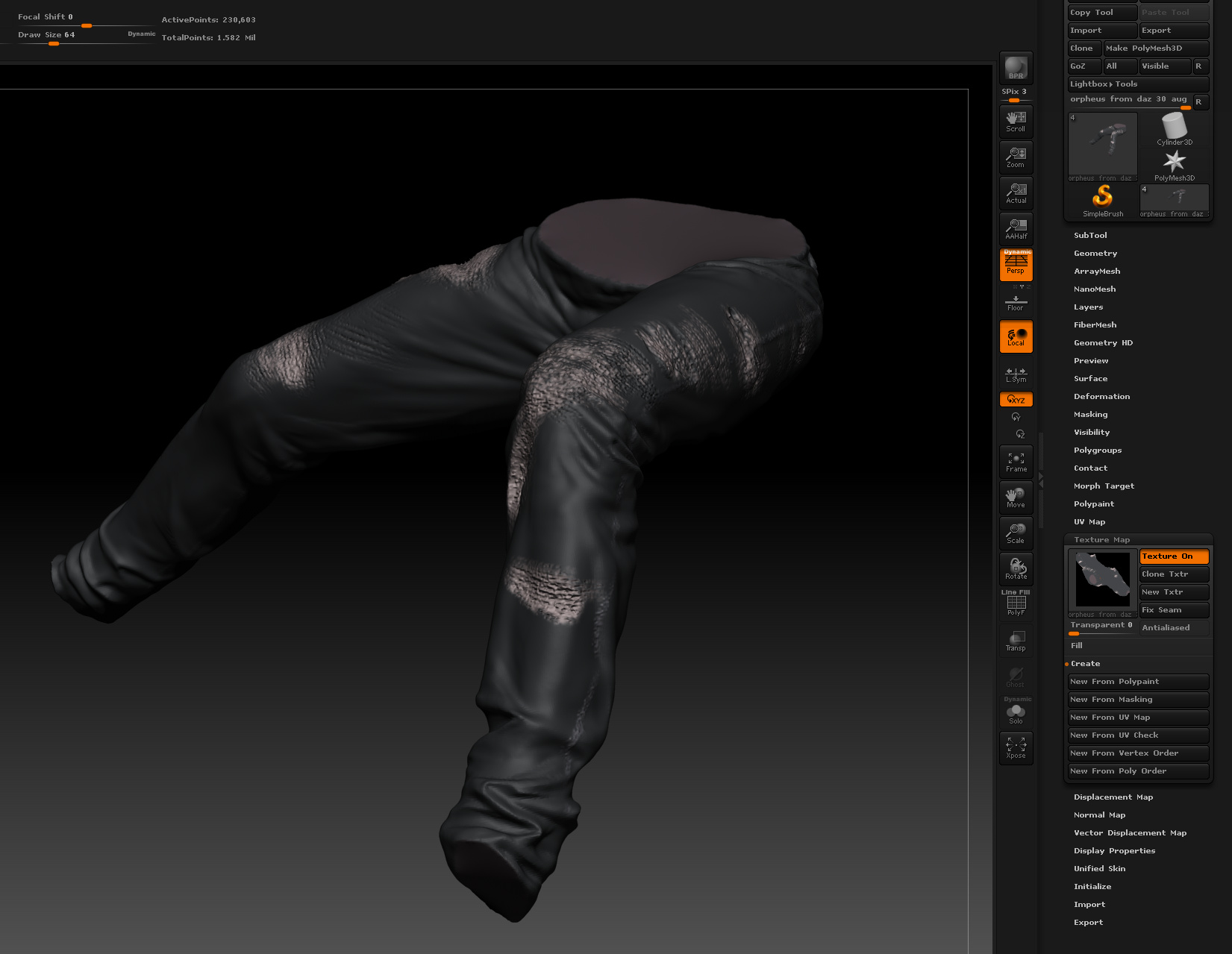This screenshot has height=954, width=1232.
Task: Expand the Displacement Map section
Action: (1113, 797)
